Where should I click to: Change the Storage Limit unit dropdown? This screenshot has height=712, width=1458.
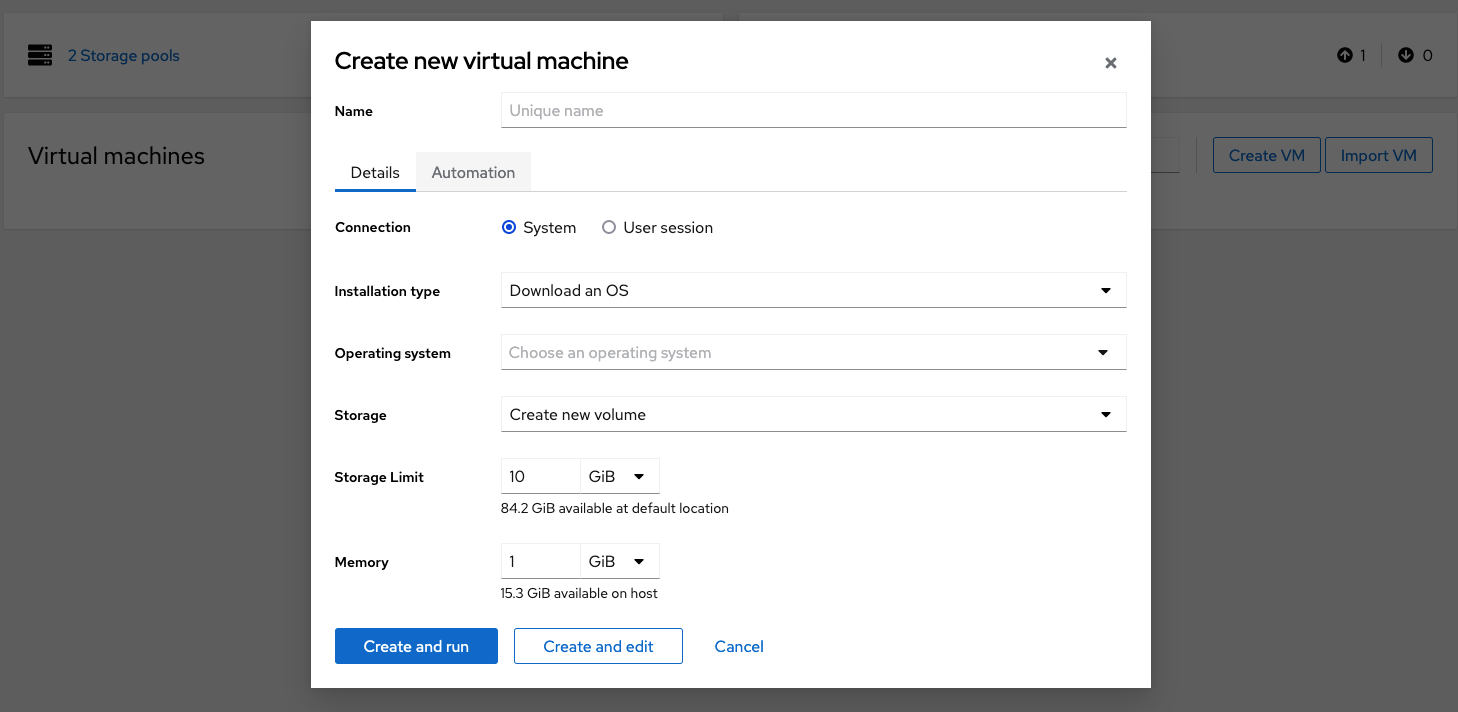click(x=620, y=476)
